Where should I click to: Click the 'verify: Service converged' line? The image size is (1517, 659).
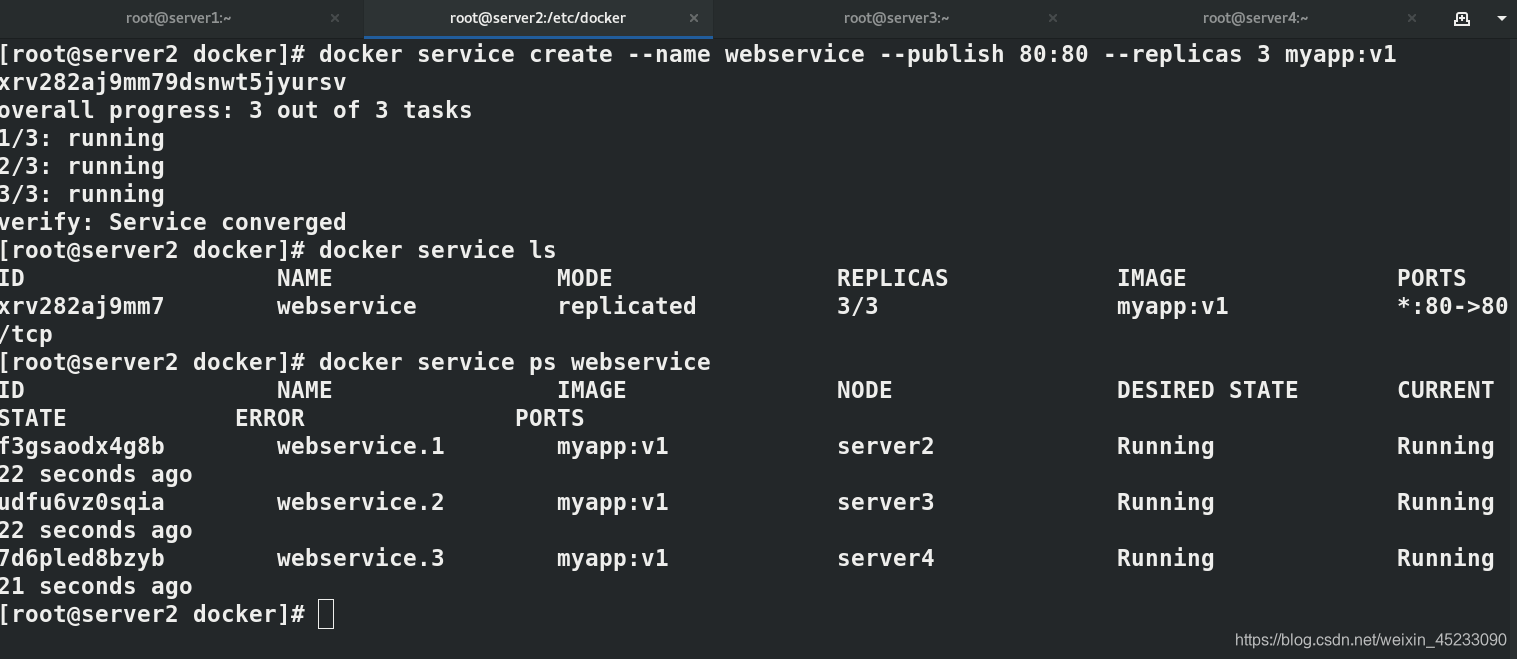pos(173,222)
